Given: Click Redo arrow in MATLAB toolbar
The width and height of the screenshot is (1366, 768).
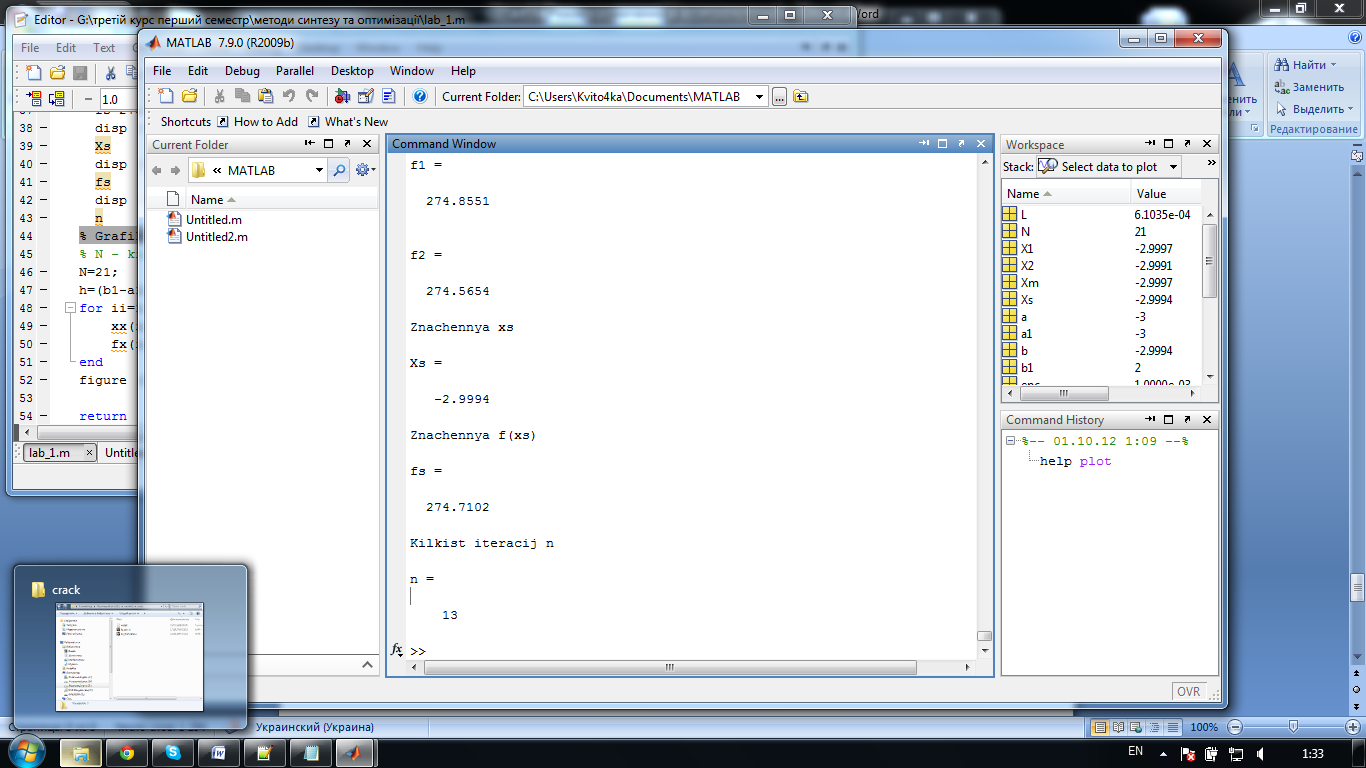Looking at the screenshot, I should 312,96.
